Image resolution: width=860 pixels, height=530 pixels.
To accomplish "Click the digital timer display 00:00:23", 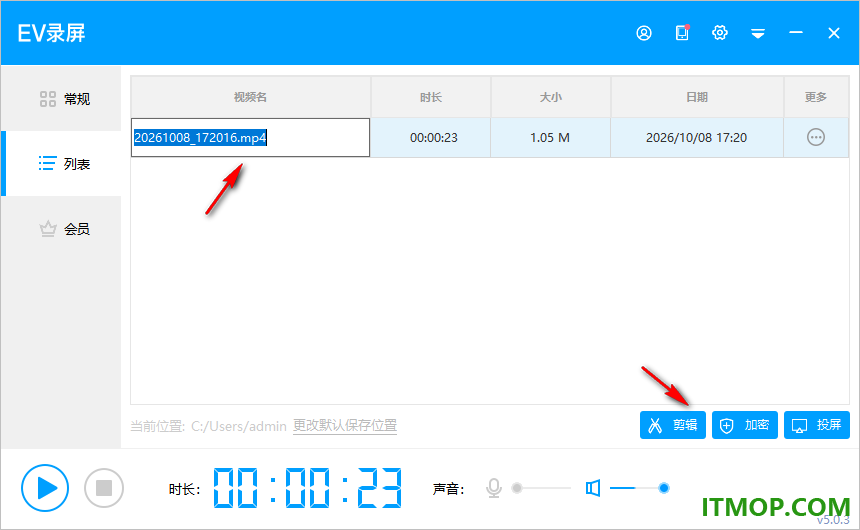I will click(x=307, y=488).
